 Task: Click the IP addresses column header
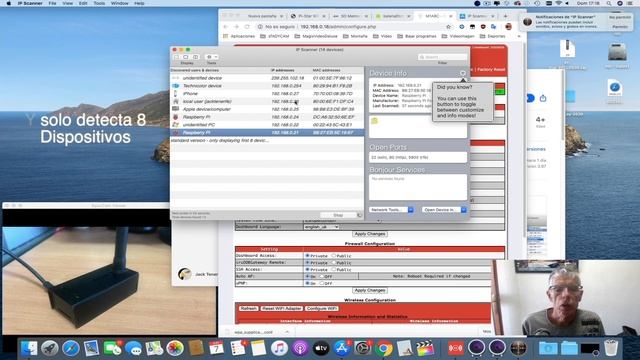(x=282, y=70)
